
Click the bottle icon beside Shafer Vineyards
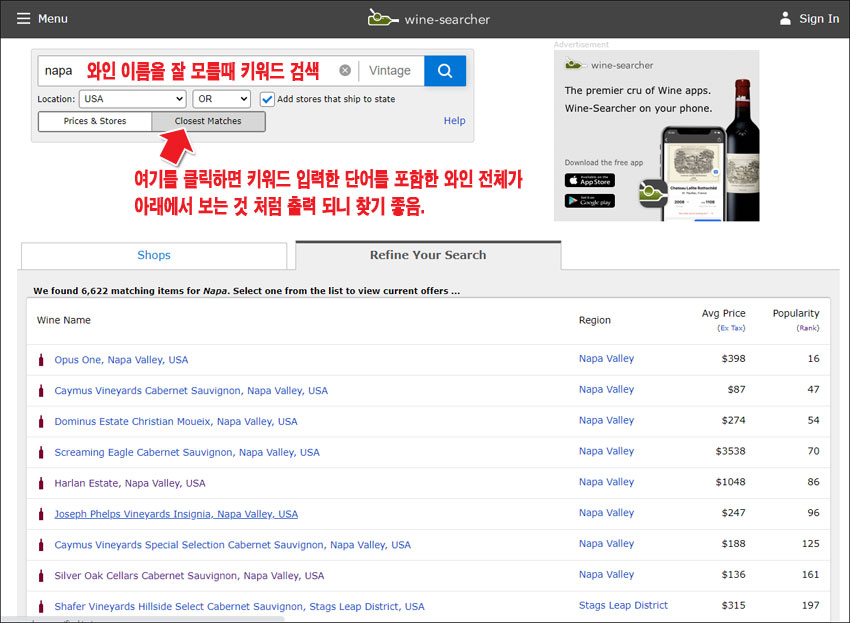click(41, 607)
